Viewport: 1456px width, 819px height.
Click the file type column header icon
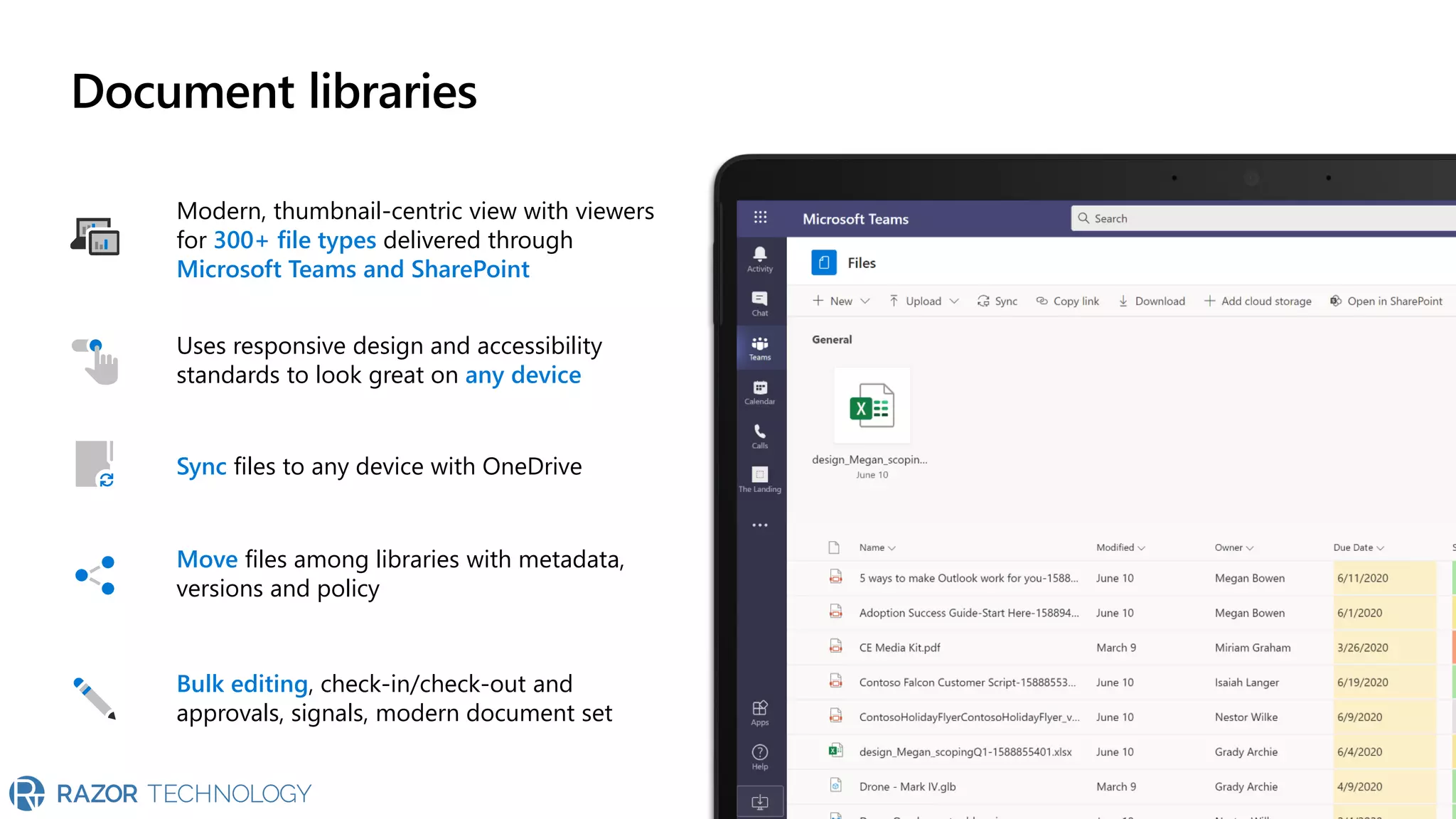(x=834, y=547)
